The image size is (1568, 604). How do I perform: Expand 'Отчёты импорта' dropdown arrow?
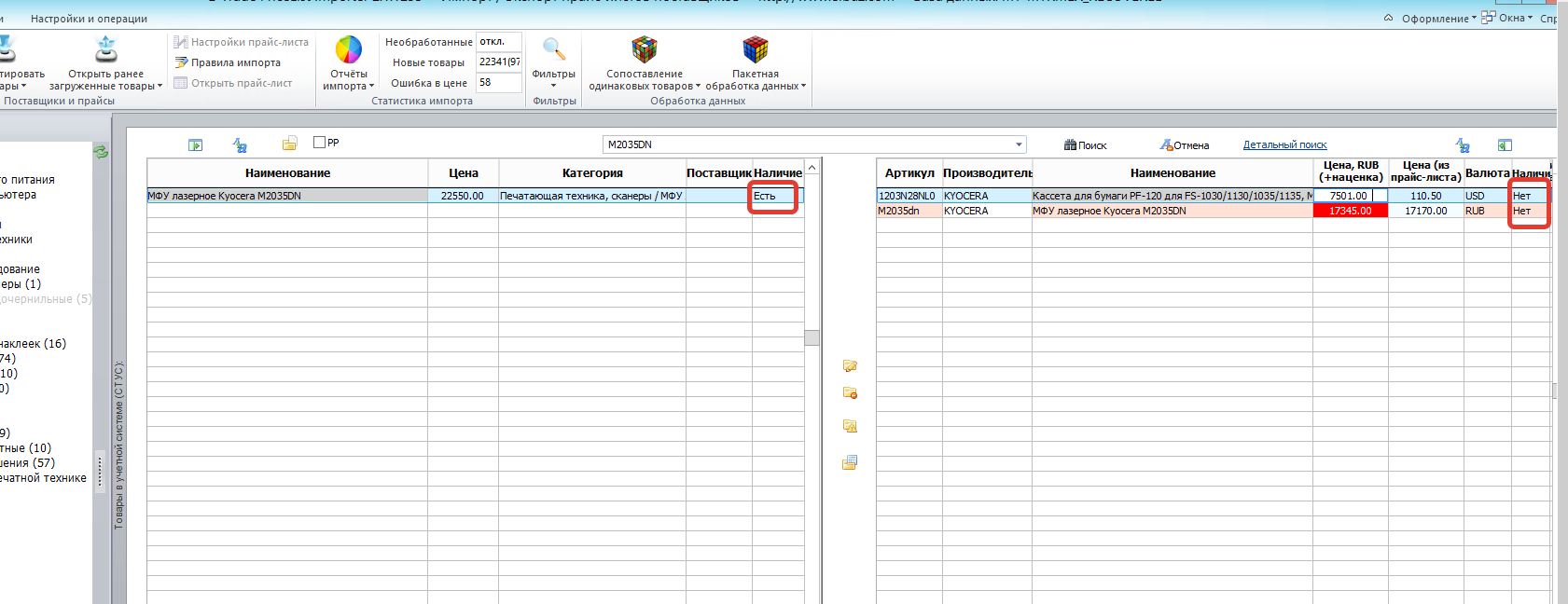click(371, 87)
